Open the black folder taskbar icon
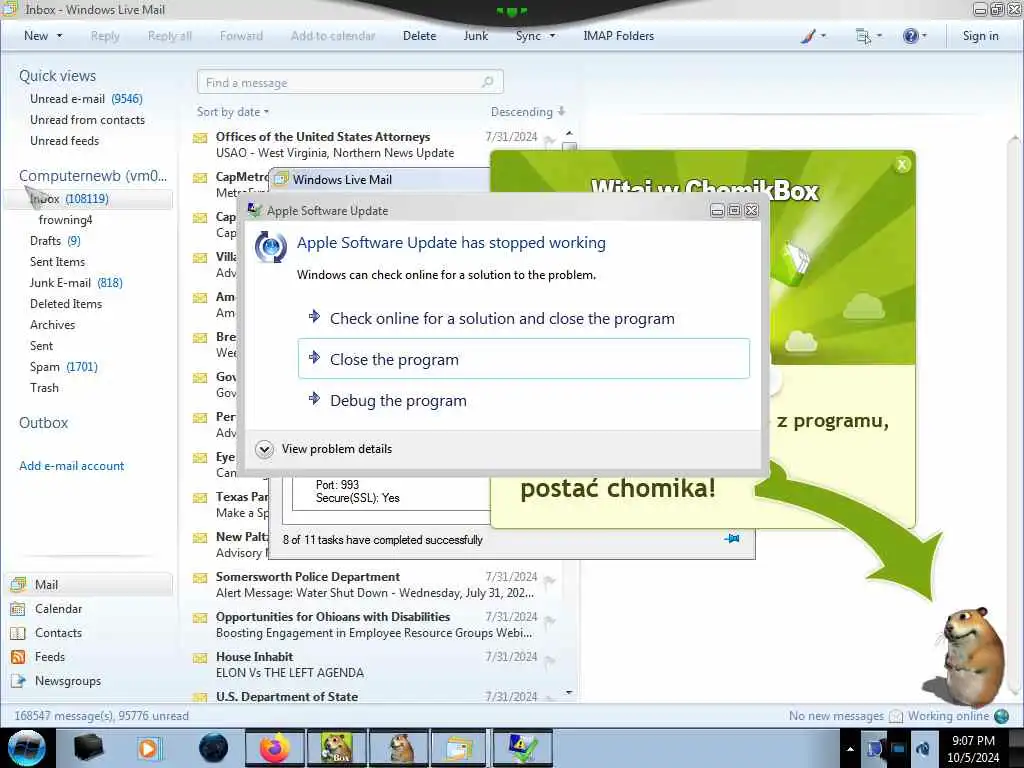The width and height of the screenshot is (1024, 768). (x=88, y=748)
